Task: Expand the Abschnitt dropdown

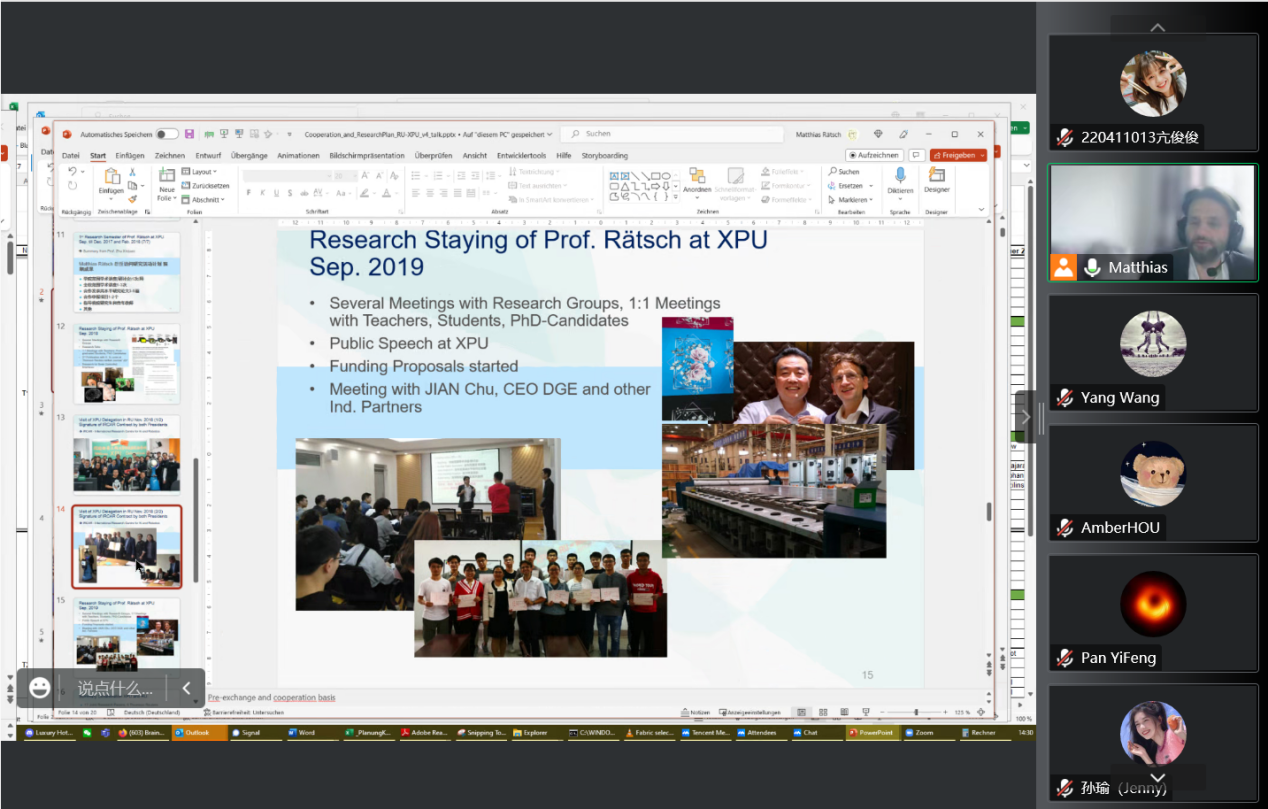Action: (x=205, y=200)
